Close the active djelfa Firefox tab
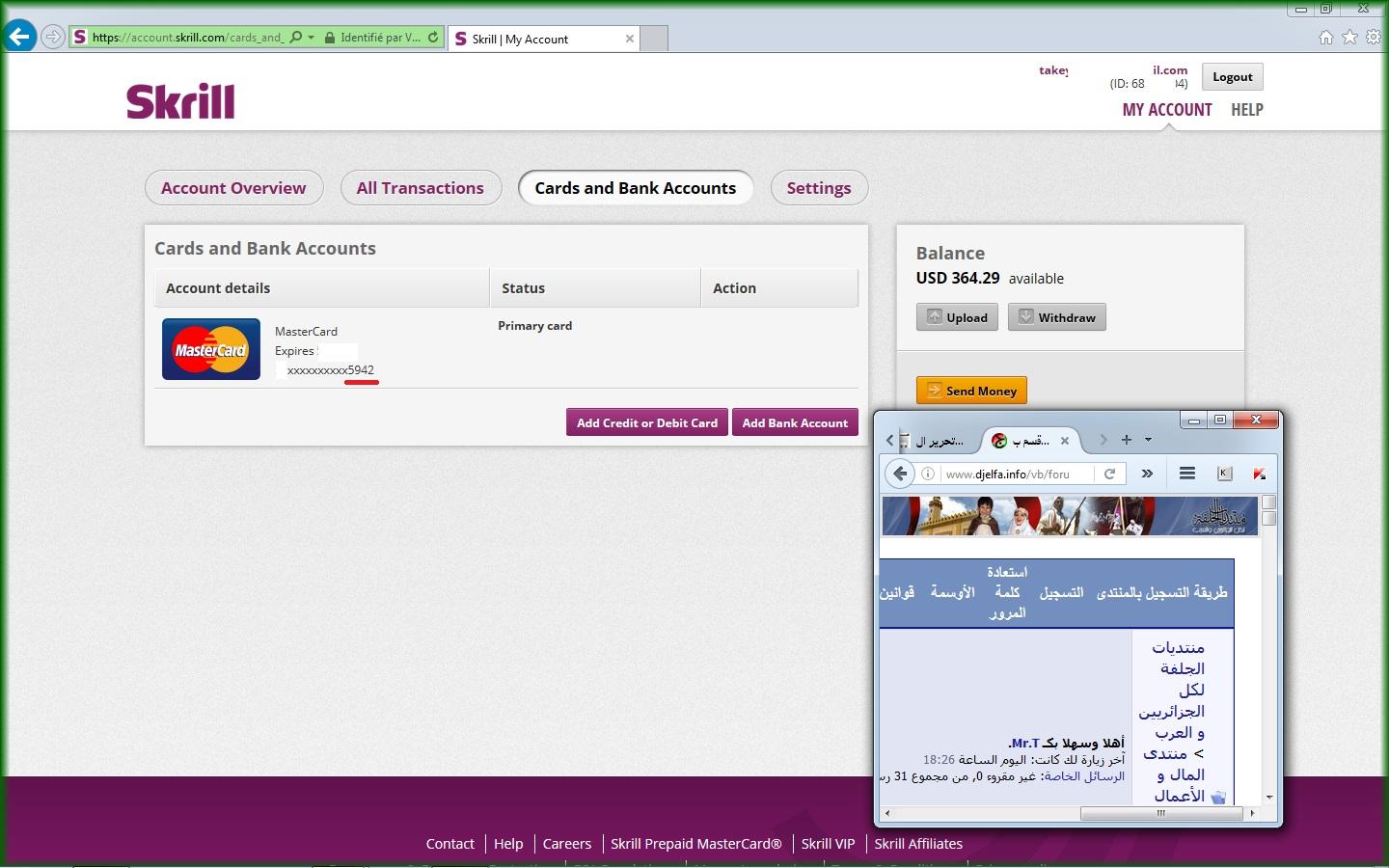The image size is (1389, 868). 1065,441
